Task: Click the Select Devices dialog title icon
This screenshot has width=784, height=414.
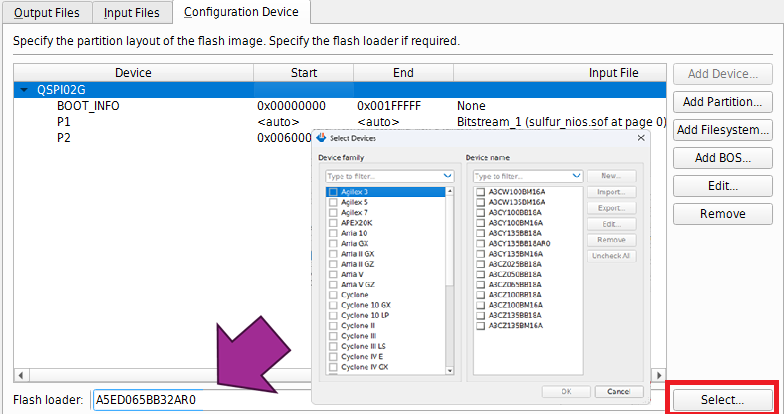Action: 322,137
